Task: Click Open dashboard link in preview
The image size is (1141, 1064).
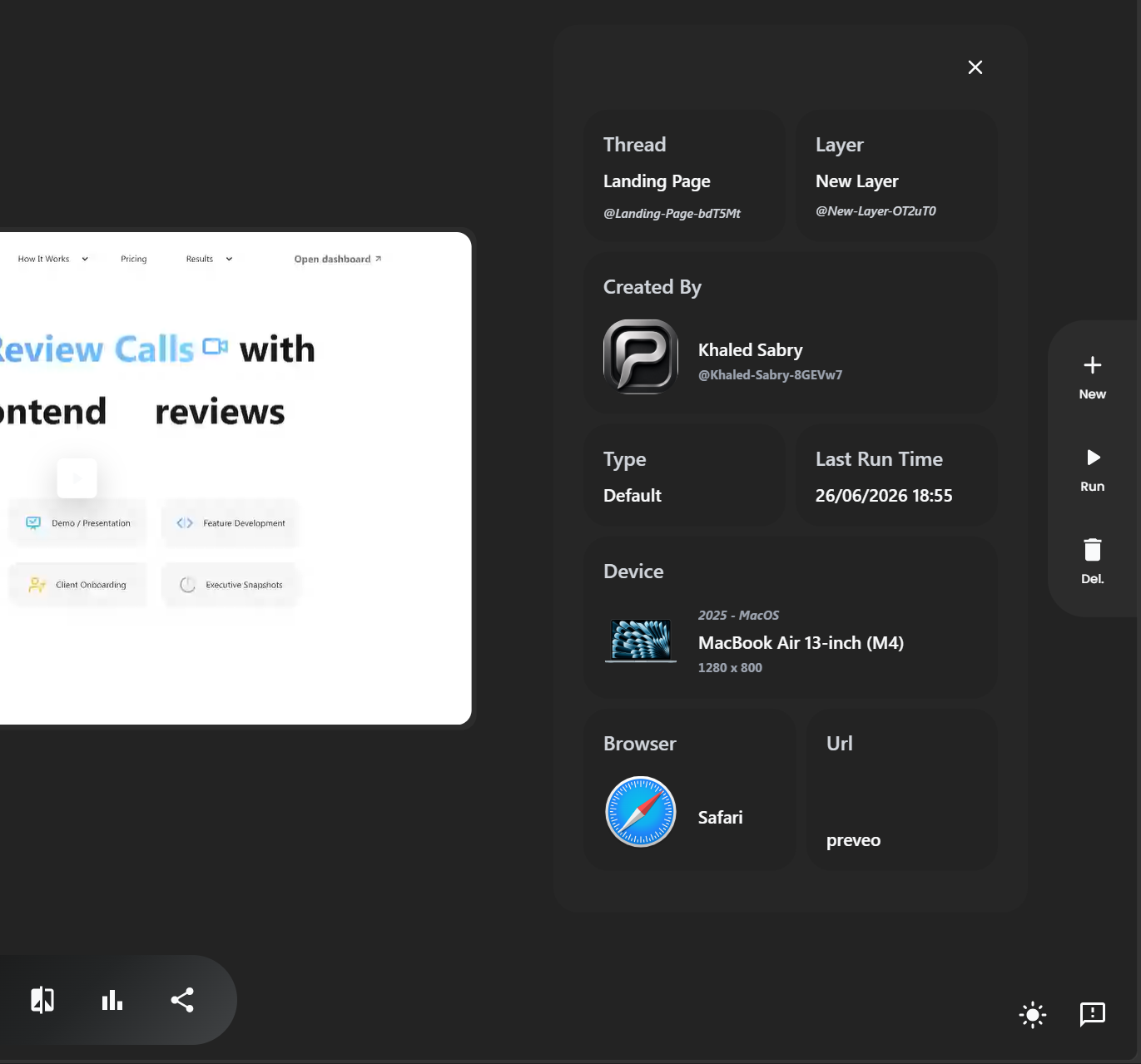Action: point(338,259)
